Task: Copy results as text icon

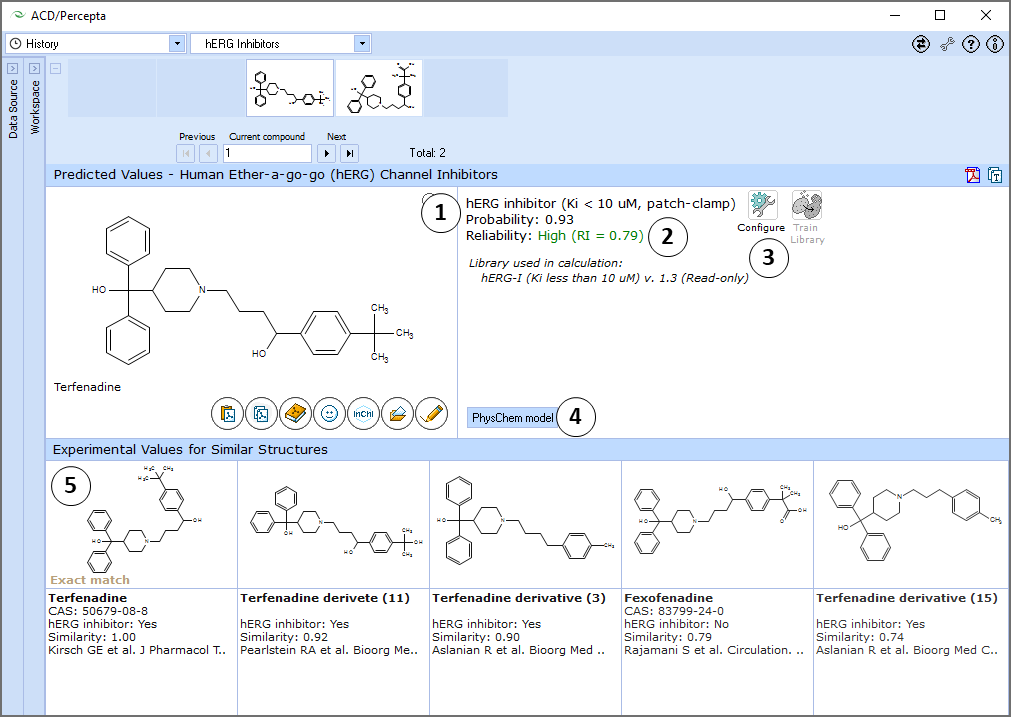Action: pyautogui.click(x=994, y=175)
